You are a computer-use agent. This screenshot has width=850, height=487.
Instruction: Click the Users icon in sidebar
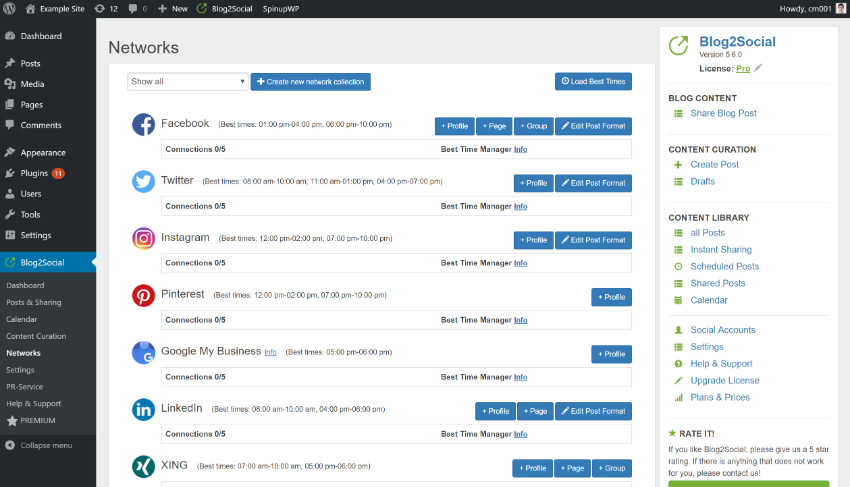pyautogui.click(x=10, y=194)
